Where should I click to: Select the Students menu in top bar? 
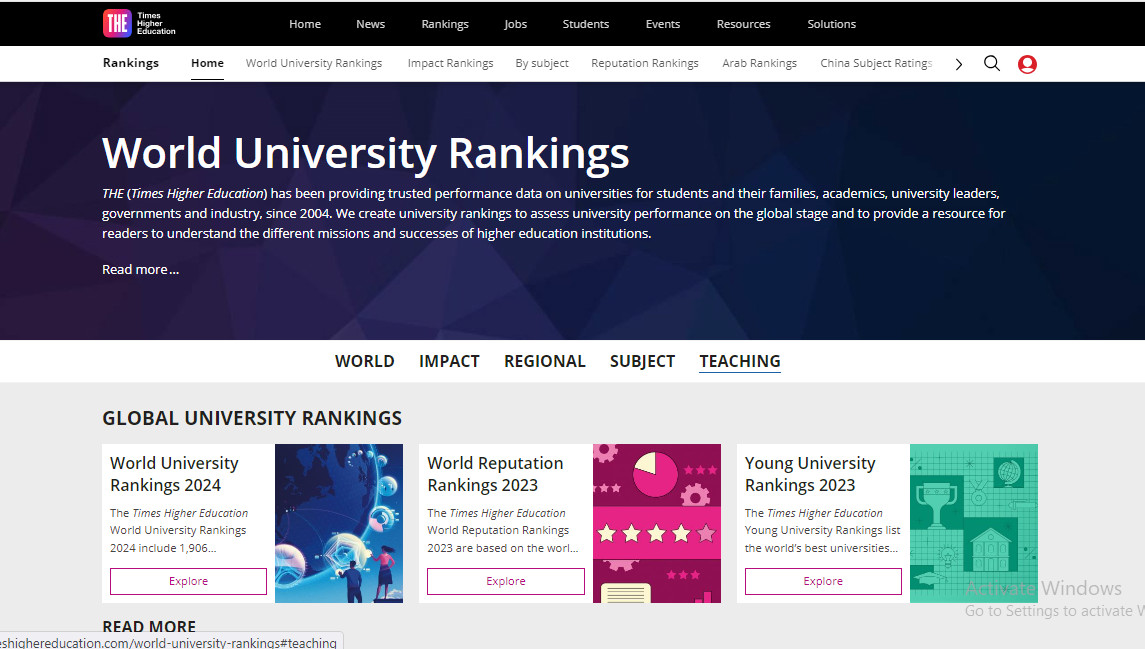tap(586, 24)
